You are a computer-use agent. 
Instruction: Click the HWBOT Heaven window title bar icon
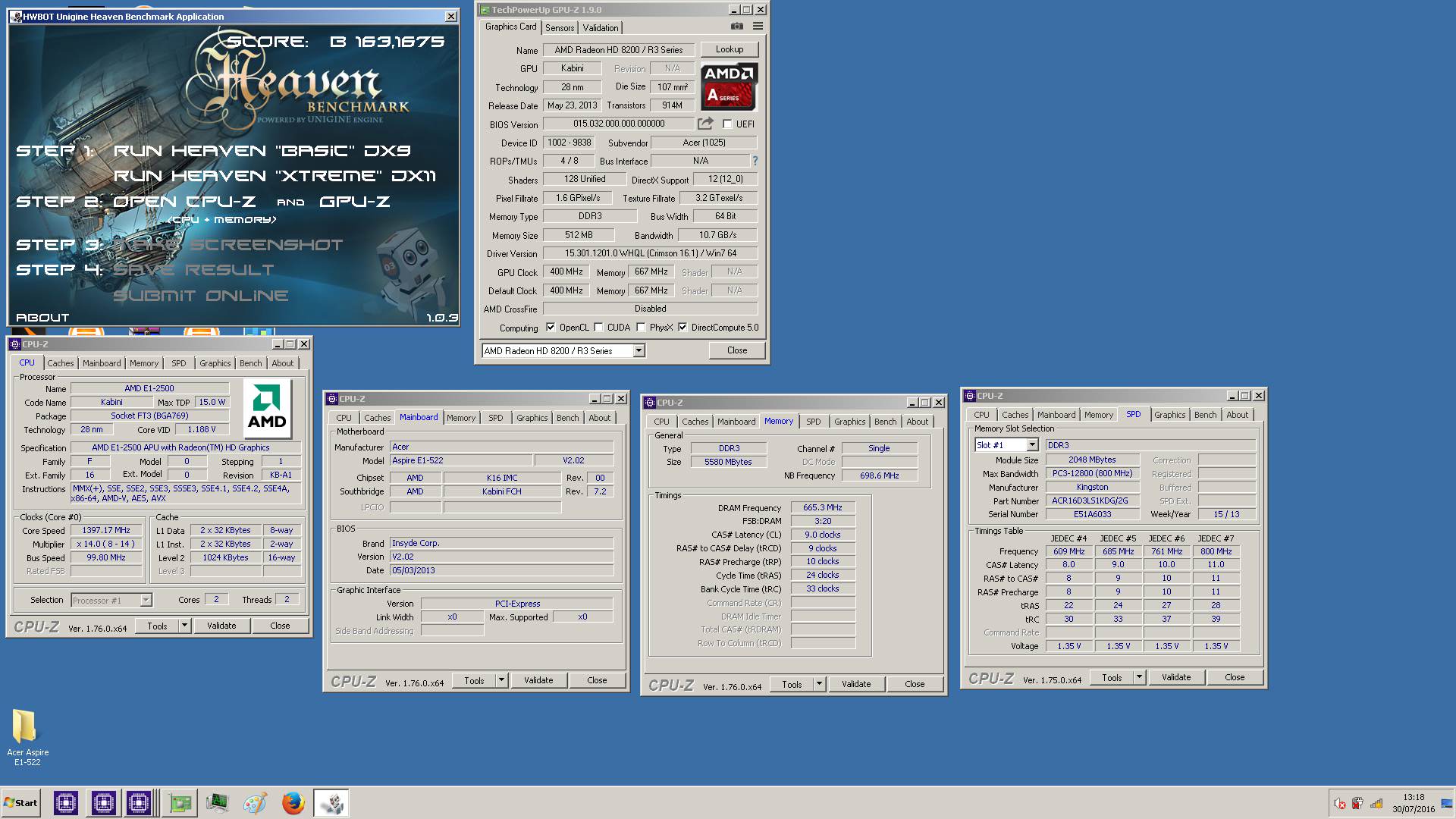tap(16, 17)
